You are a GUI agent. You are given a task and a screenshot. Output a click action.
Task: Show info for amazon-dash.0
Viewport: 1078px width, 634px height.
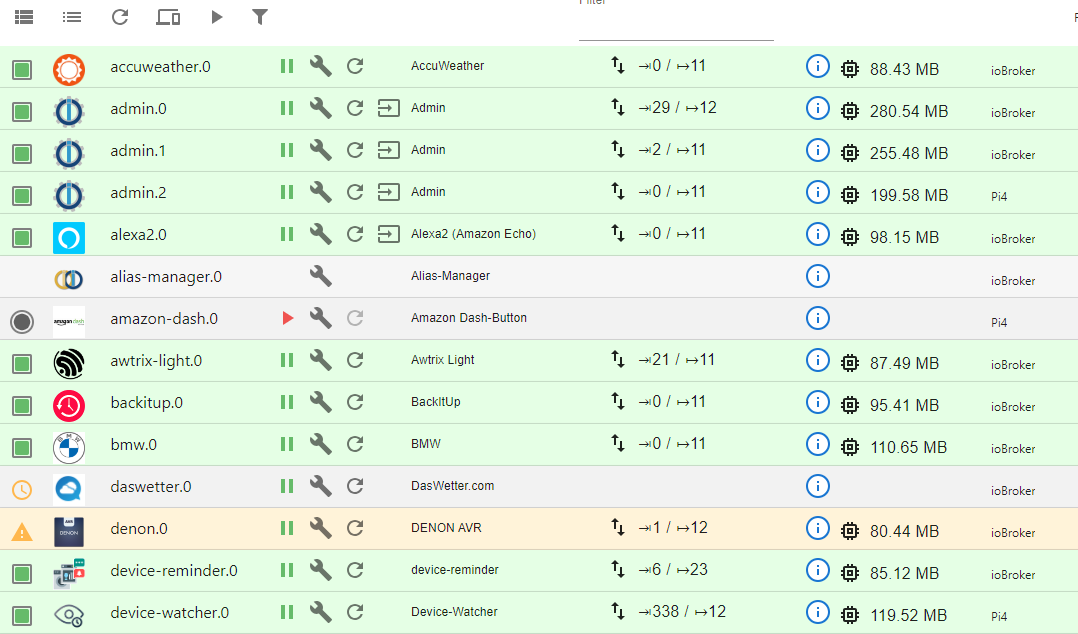(x=817, y=318)
